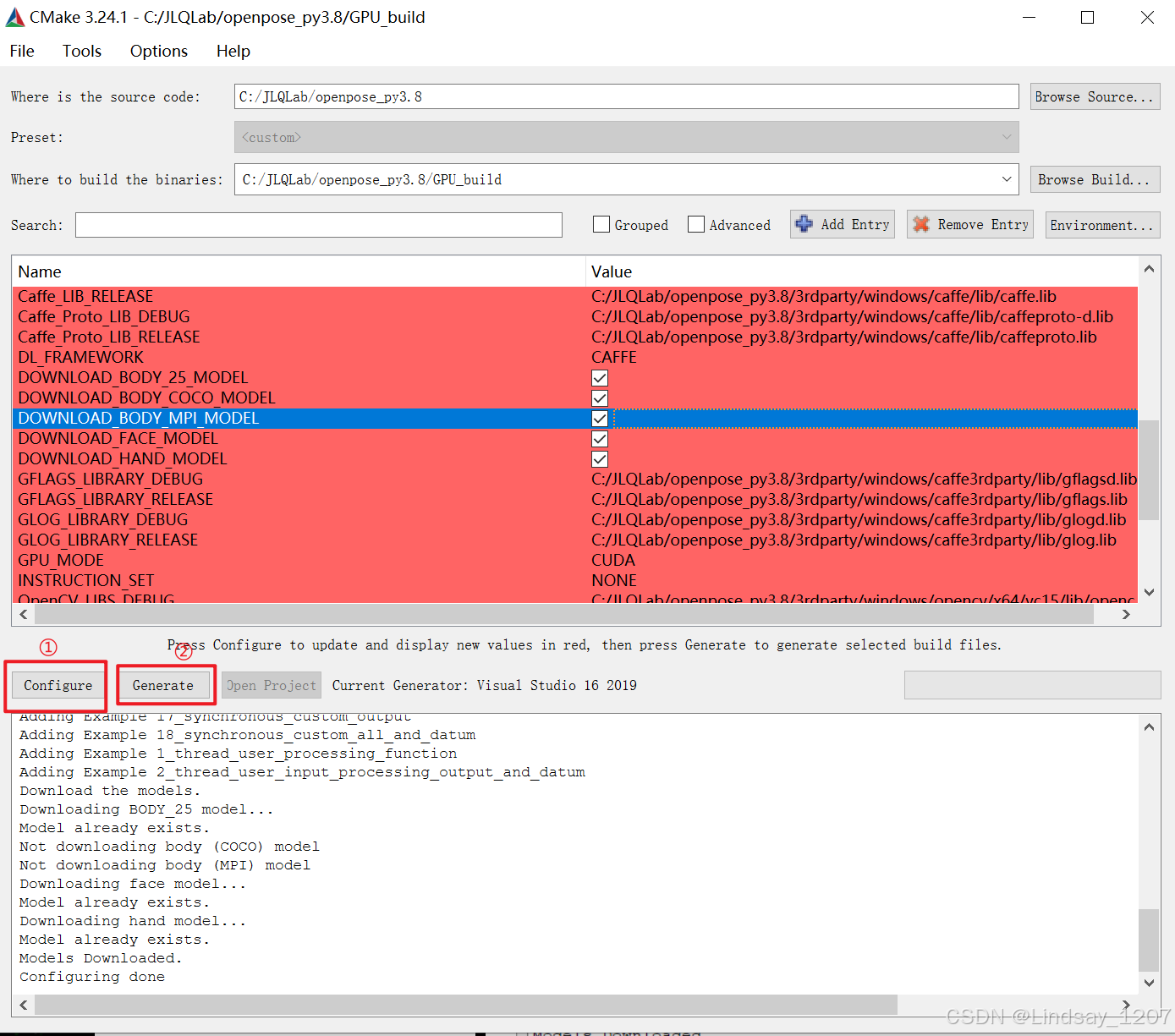Click the variable list vertical scrollbar thumb
Image resolution: width=1175 pixels, height=1036 pixels.
[1149, 469]
